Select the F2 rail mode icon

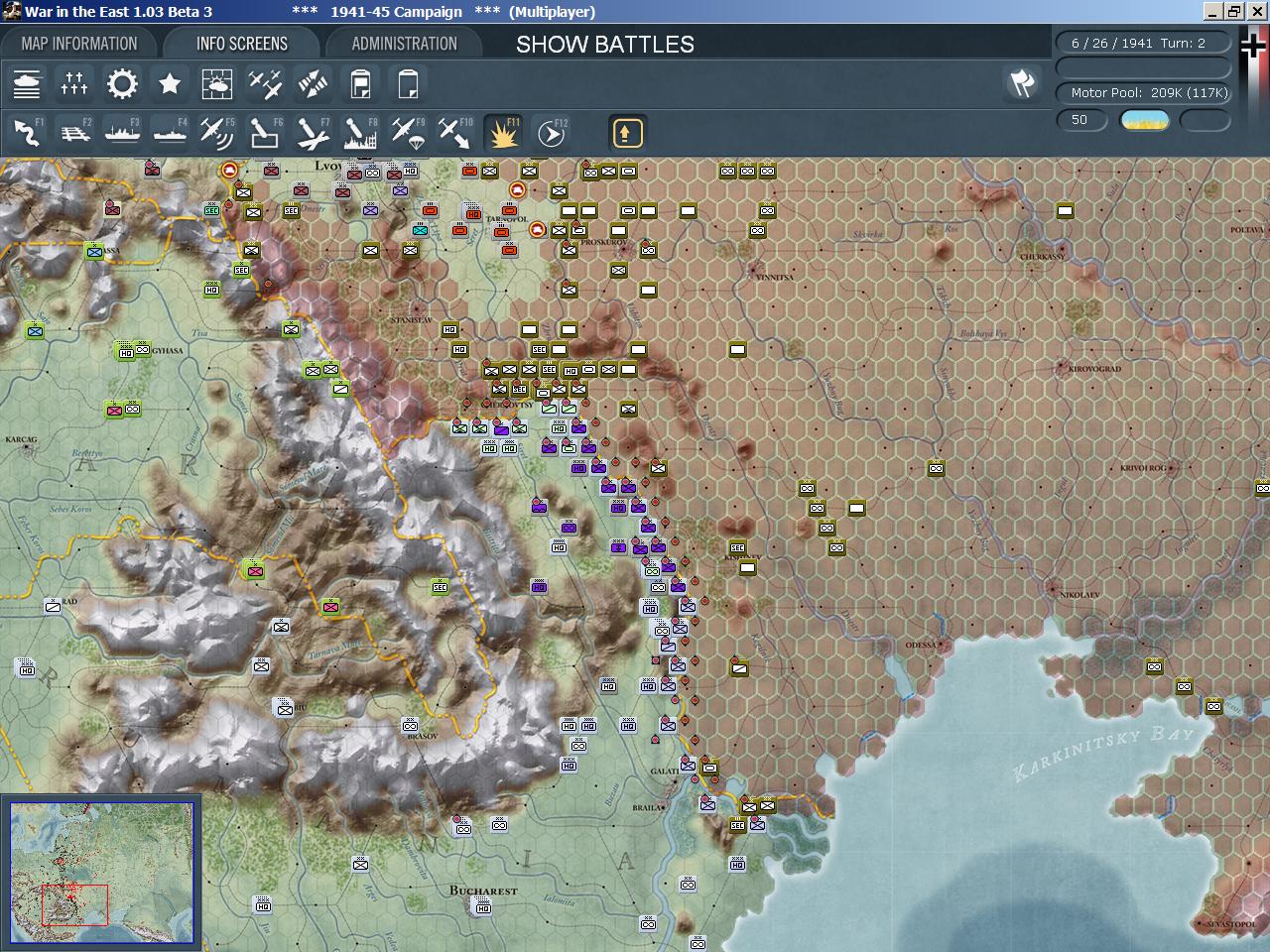74,133
